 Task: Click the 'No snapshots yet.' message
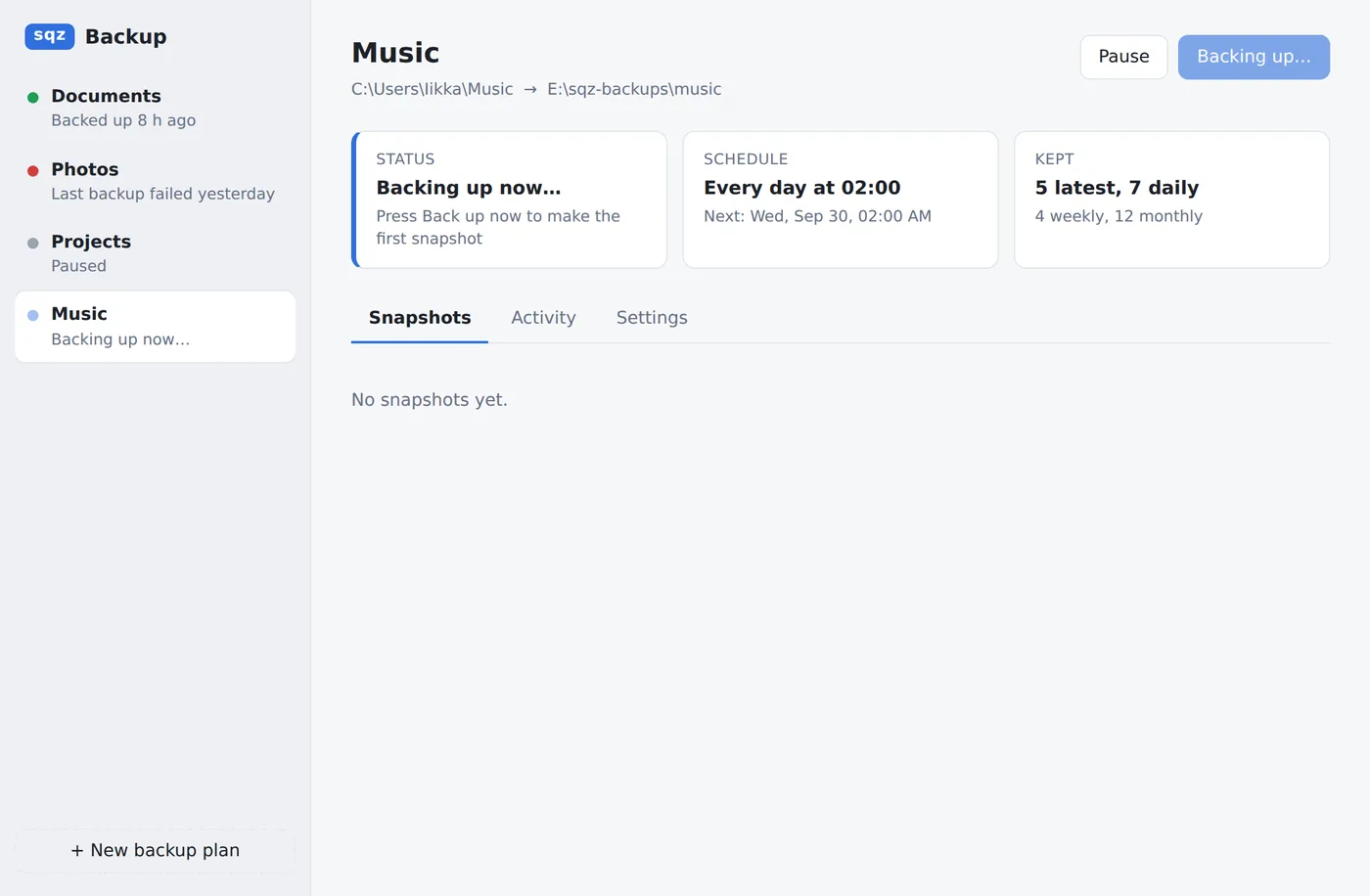(430, 400)
